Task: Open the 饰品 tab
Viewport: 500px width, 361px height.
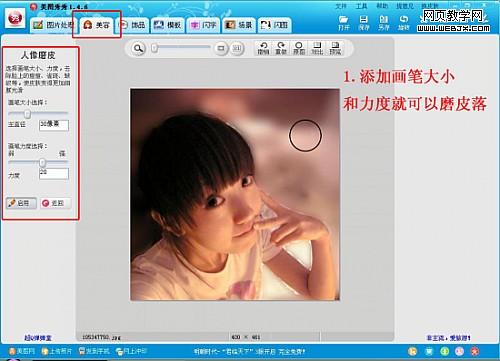Action: pyautogui.click(x=133, y=25)
